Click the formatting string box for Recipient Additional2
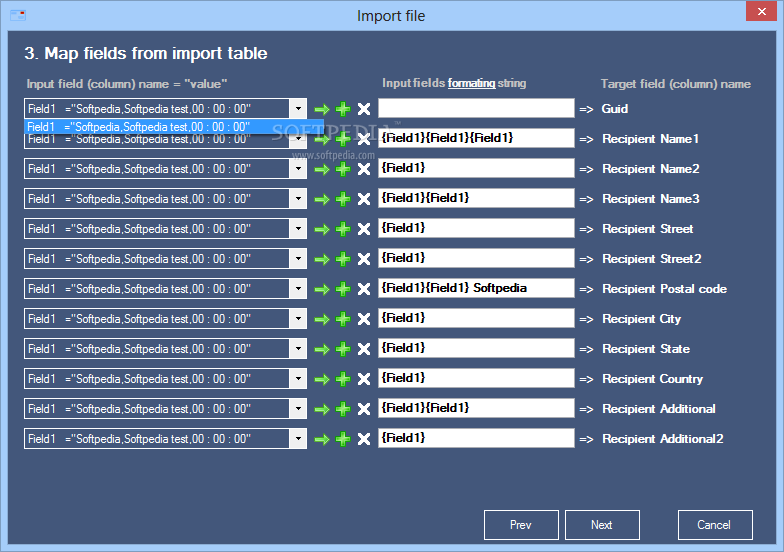 (476, 438)
